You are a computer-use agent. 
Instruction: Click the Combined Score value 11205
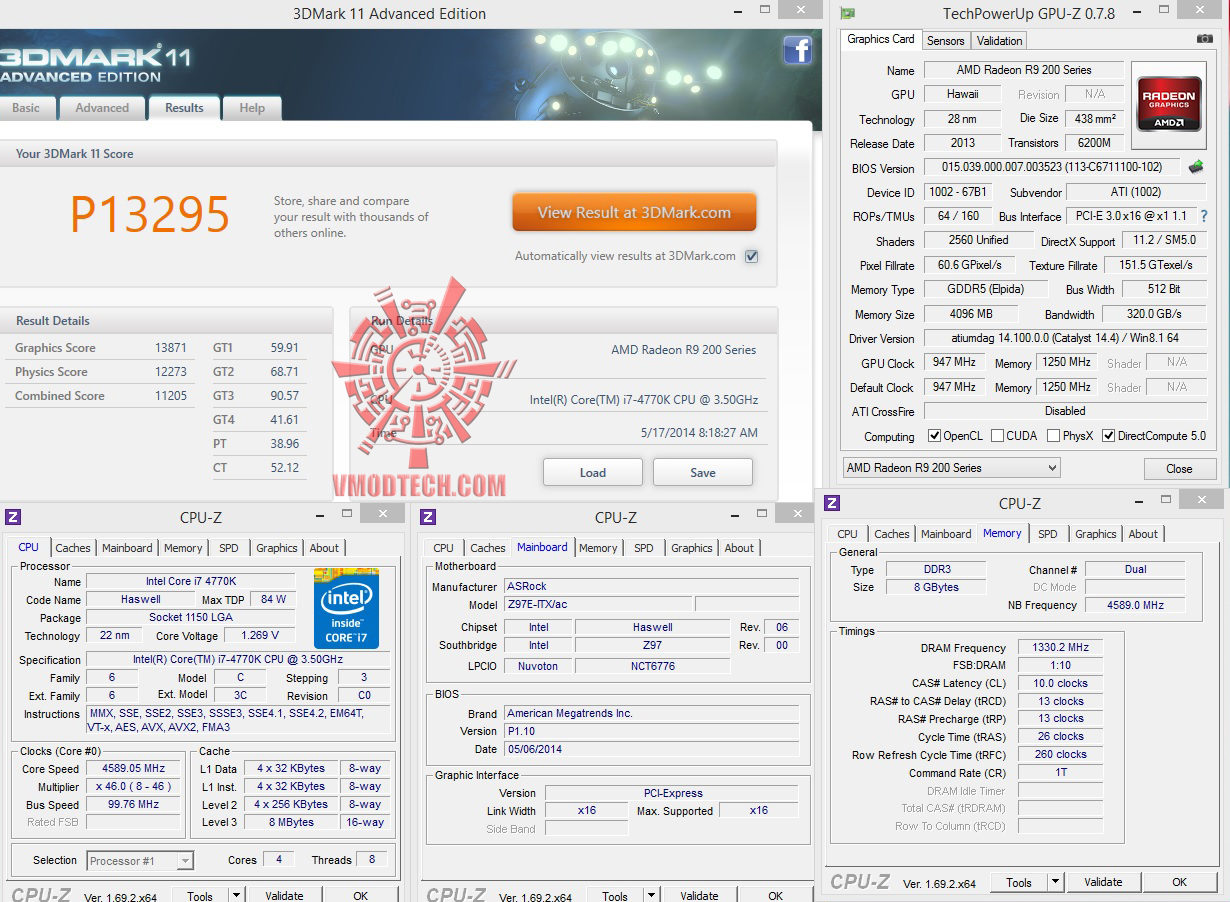[x=170, y=396]
